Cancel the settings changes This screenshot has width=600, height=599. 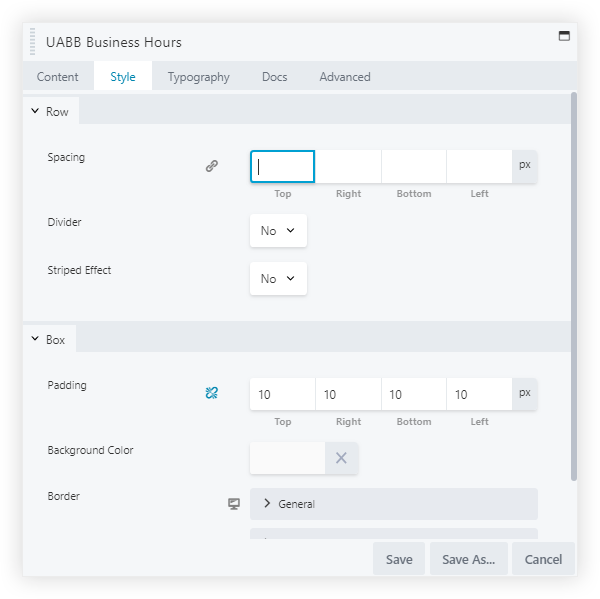point(543,559)
